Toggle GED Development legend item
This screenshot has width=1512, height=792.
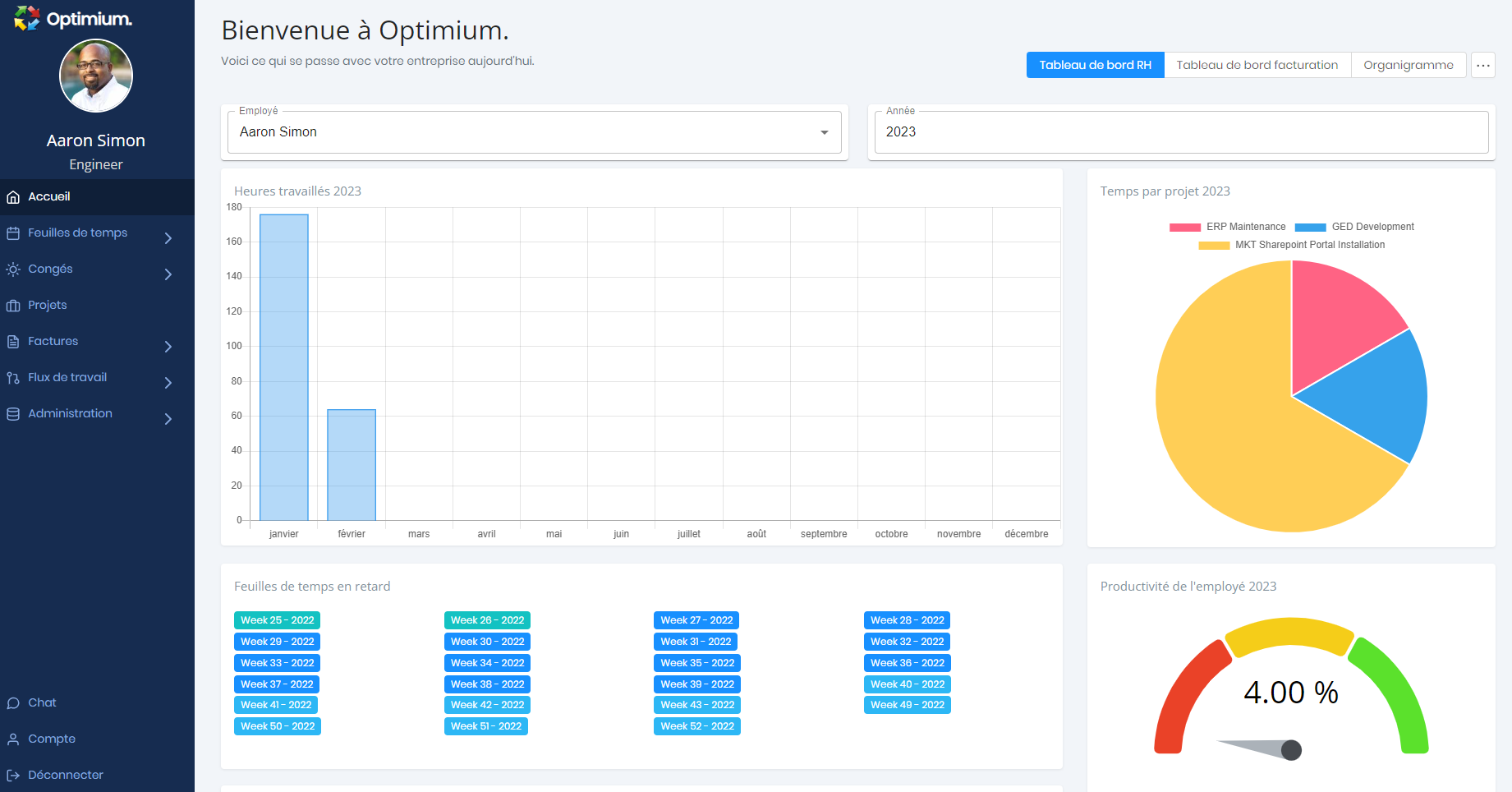tap(1354, 227)
